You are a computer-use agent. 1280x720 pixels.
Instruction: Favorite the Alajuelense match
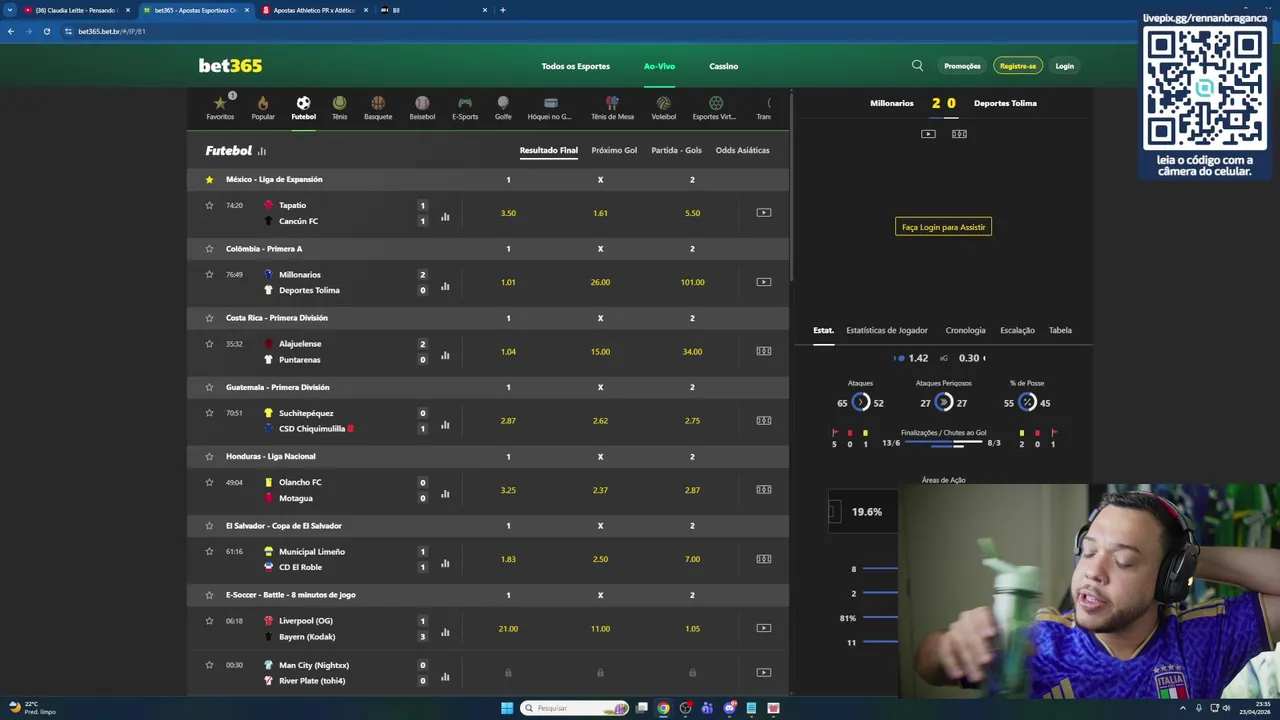pyautogui.click(x=209, y=344)
